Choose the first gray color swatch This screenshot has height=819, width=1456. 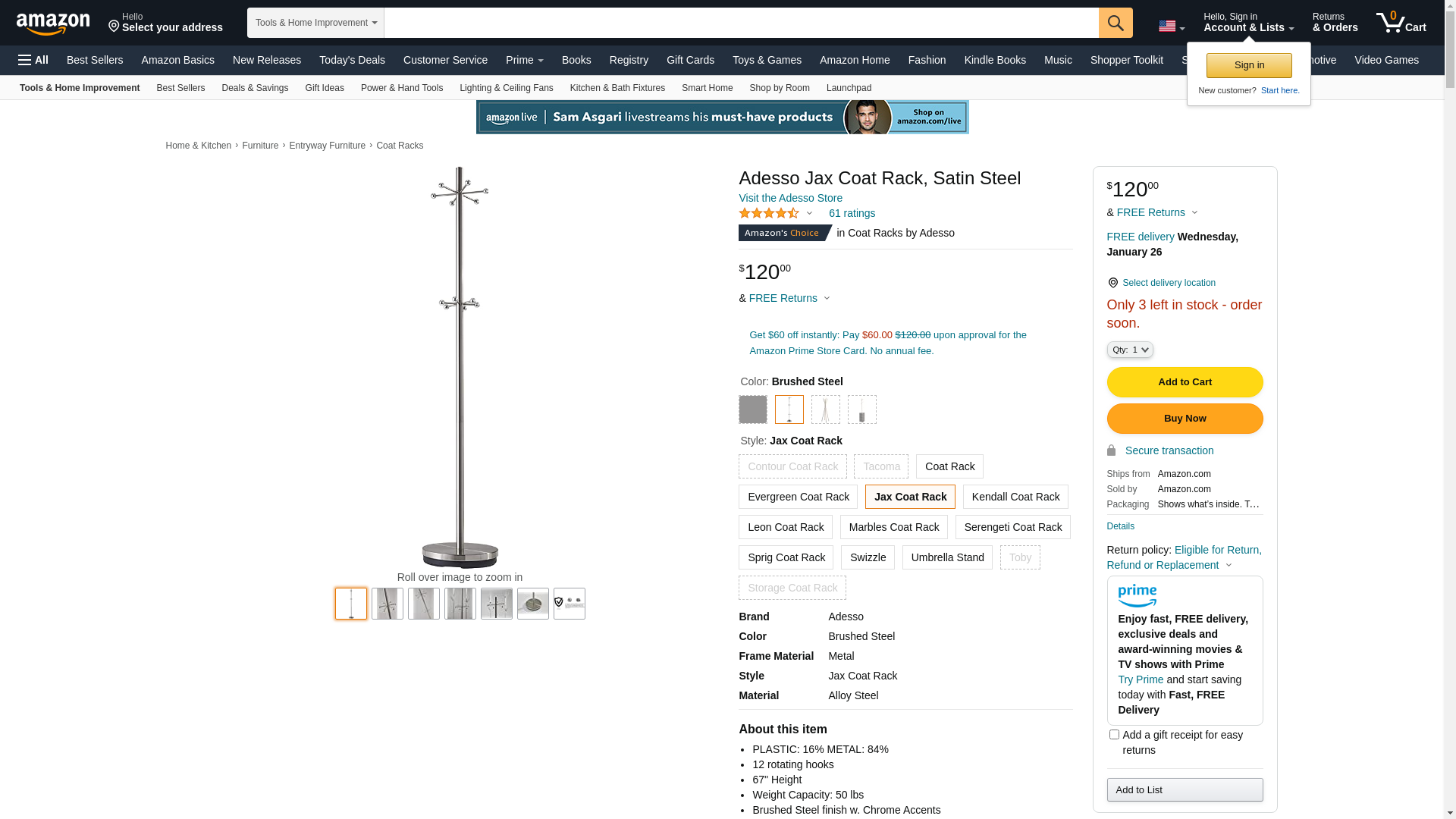pyautogui.click(x=753, y=409)
